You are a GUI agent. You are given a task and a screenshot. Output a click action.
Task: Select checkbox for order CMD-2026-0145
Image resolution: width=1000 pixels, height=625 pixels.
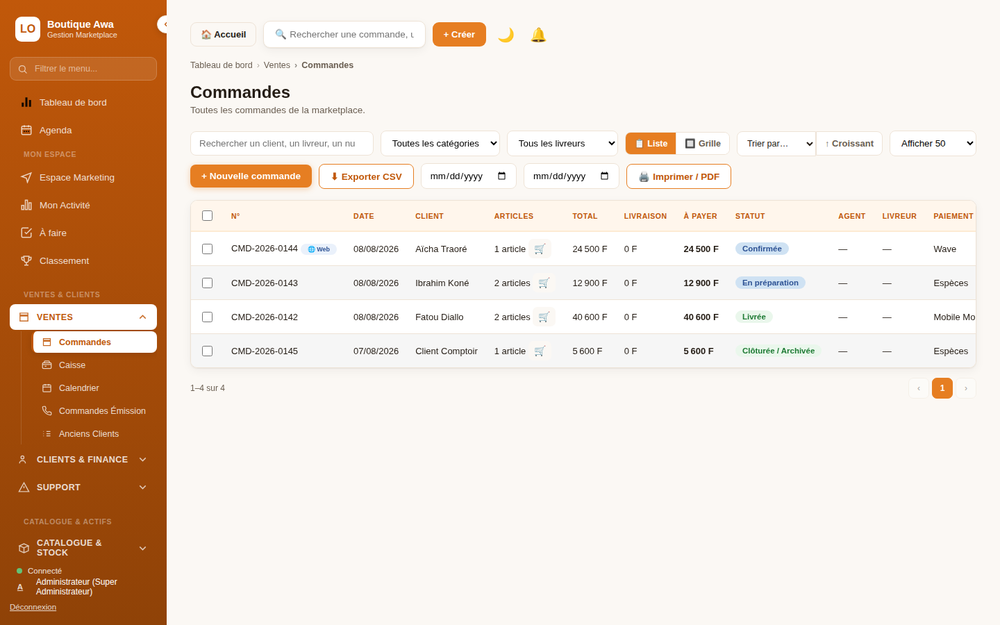207,351
